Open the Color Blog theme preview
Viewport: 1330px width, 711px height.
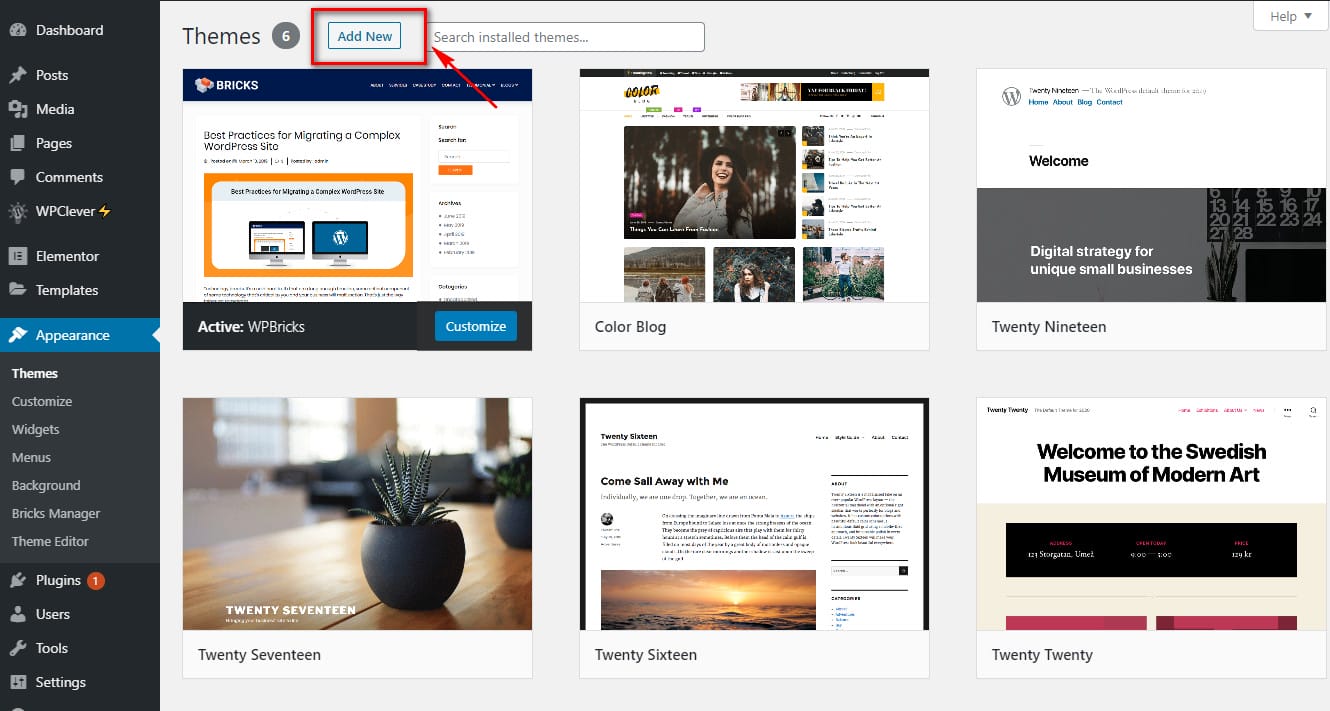[754, 186]
